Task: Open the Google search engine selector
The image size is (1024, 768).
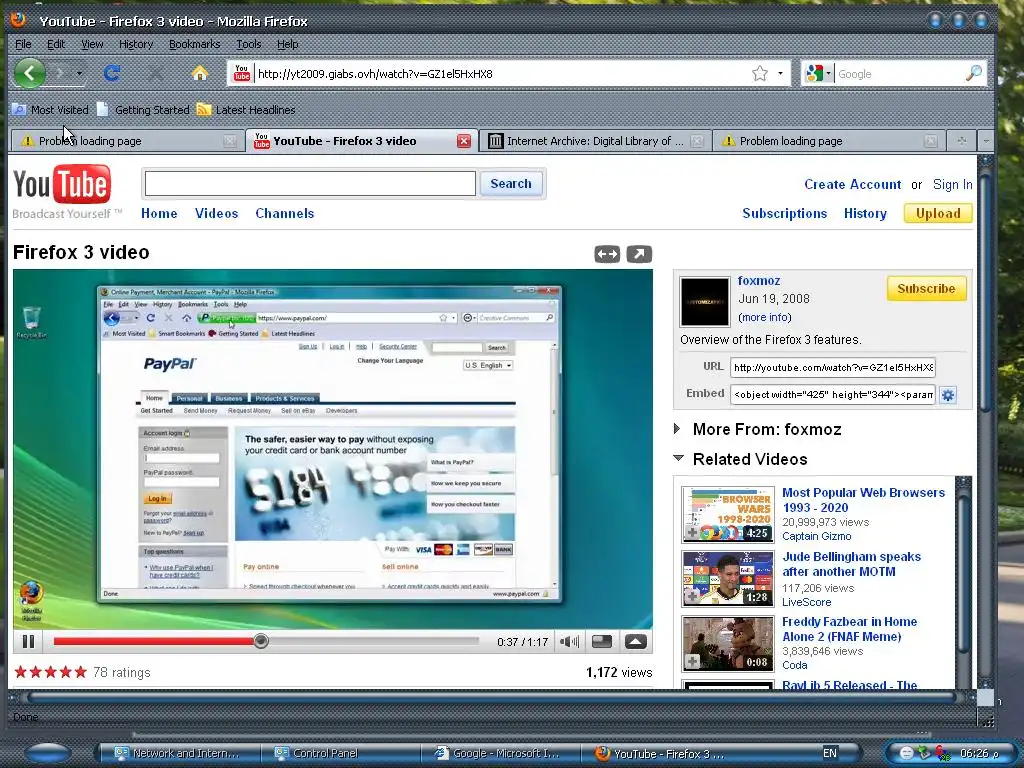Action: point(818,73)
